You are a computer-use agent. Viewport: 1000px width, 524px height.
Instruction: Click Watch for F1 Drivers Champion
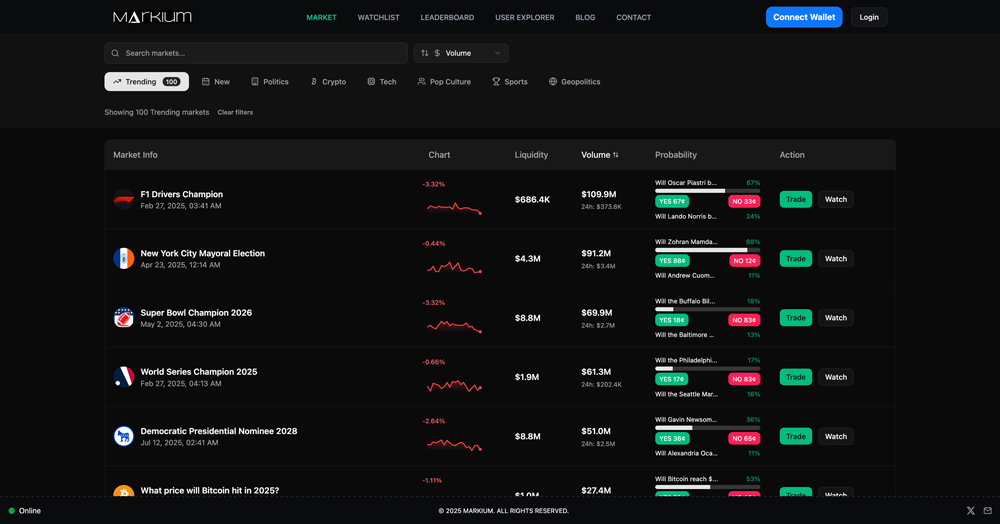click(835, 200)
